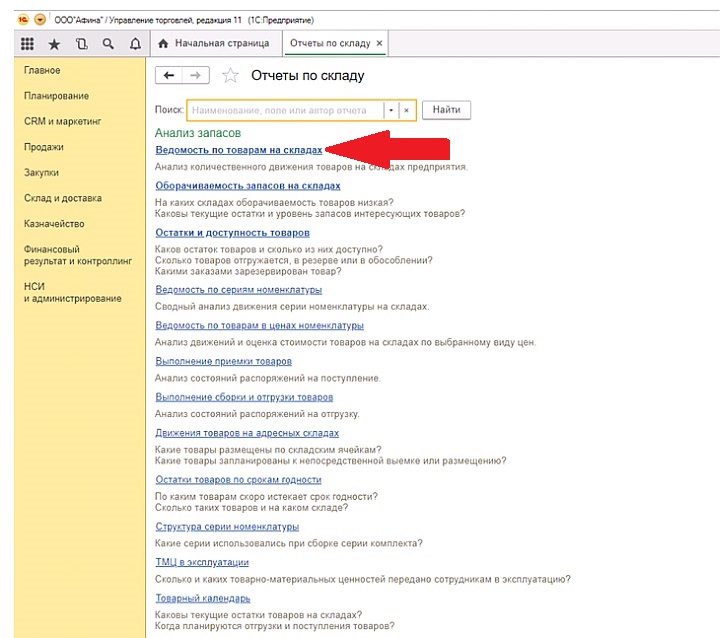Open Остатки товаров по срокам годности report
This screenshot has width=720, height=638.
pyautogui.click(x=238, y=480)
